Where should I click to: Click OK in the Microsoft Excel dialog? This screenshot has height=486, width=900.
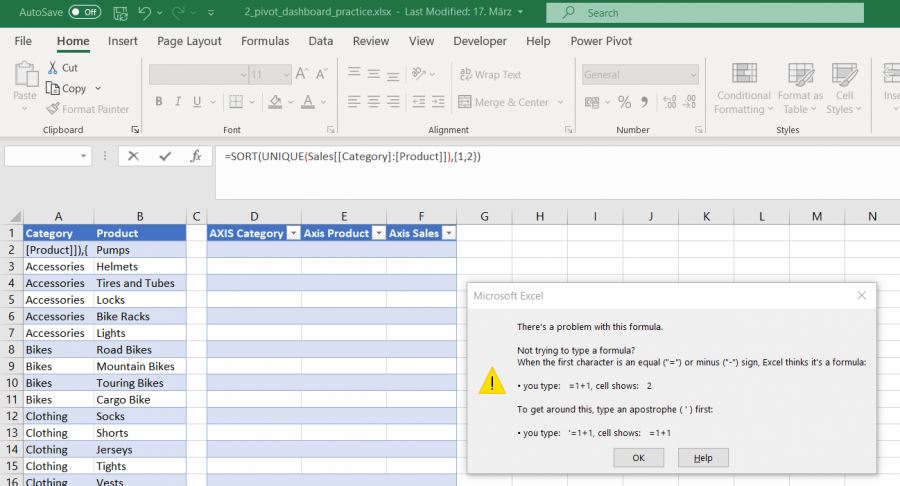638,458
